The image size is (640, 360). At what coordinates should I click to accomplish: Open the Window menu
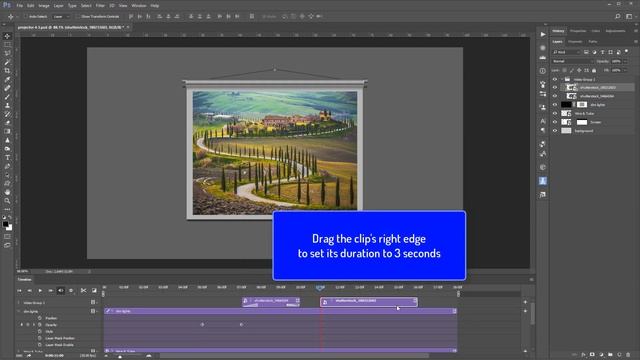(139, 6)
